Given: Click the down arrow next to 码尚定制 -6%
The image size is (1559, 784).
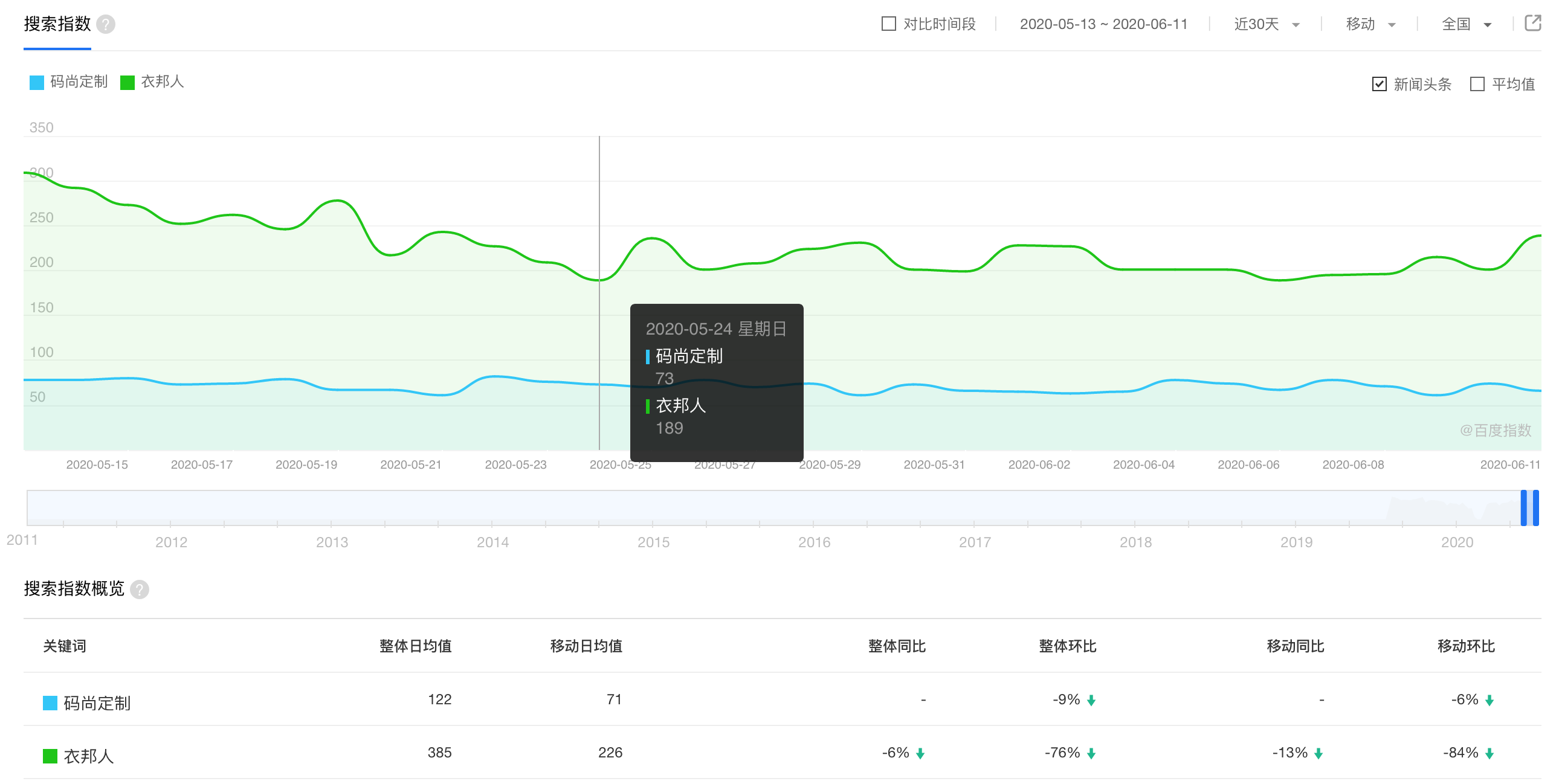Looking at the screenshot, I should point(1490,701).
